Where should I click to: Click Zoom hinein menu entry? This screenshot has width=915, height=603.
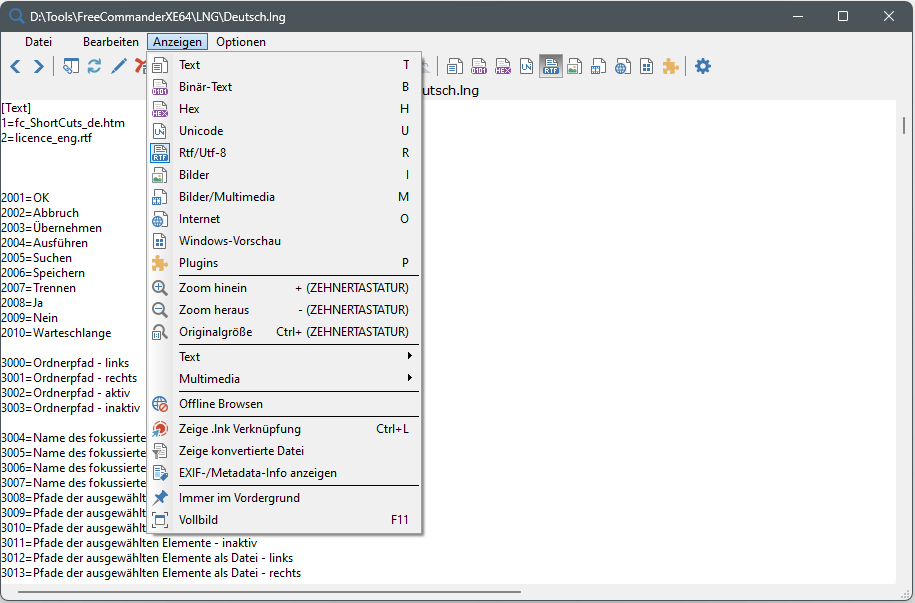coord(213,288)
